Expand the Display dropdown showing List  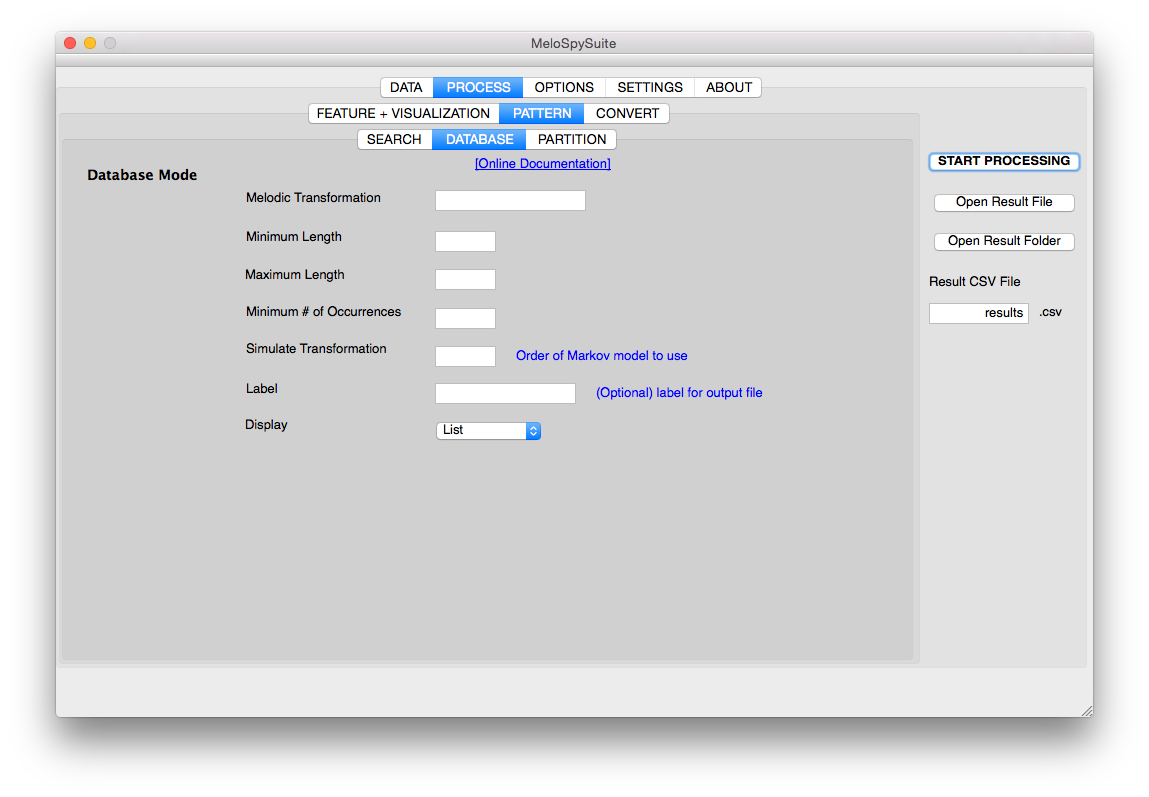pos(489,431)
